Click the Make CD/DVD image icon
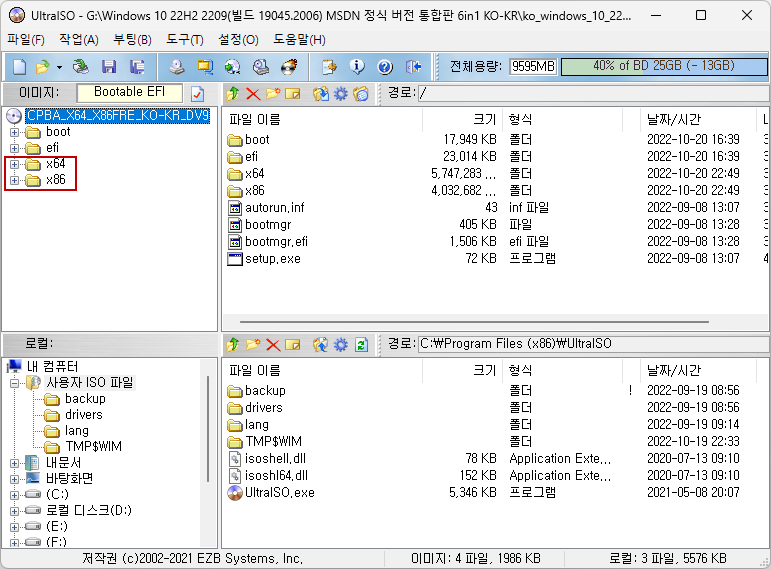This screenshot has height=569, width=771. click(177, 67)
